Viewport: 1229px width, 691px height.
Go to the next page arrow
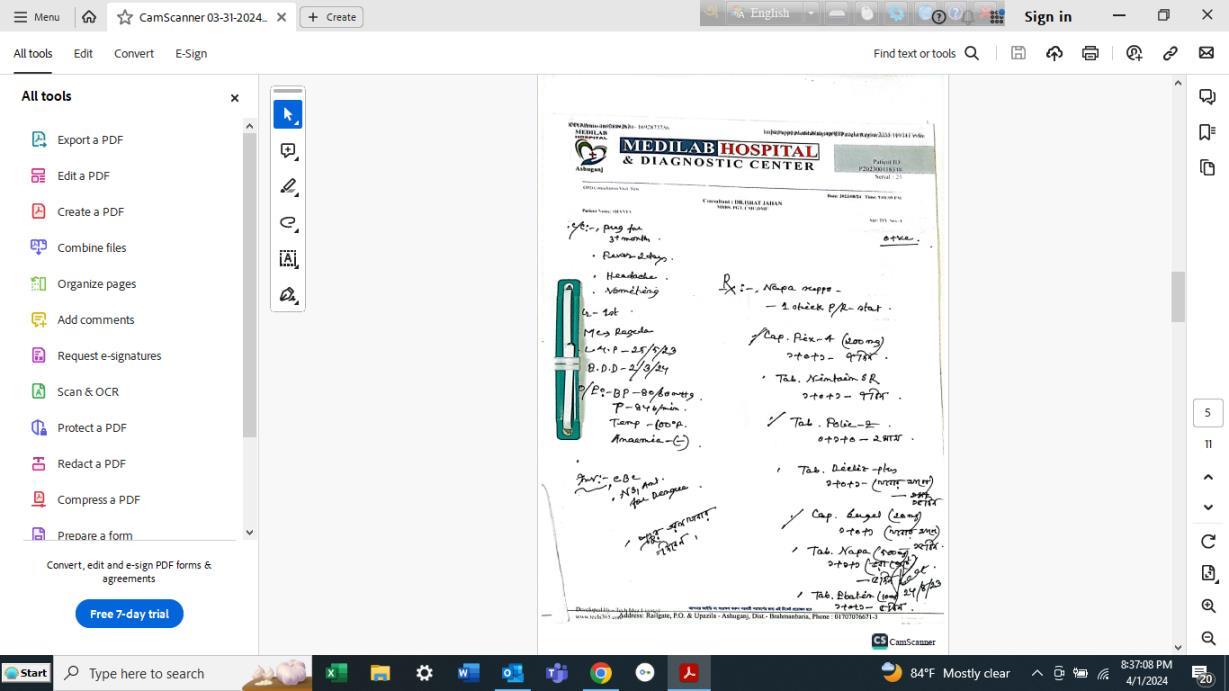click(x=1208, y=507)
